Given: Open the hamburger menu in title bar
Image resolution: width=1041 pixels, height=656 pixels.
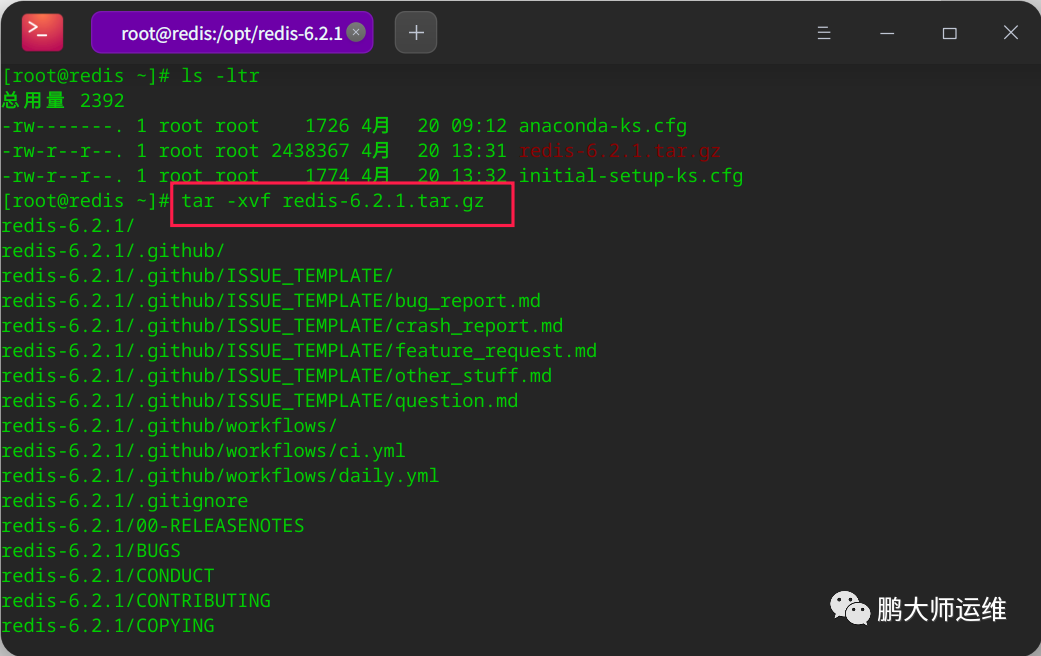Looking at the screenshot, I should click(x=823, y=33).
